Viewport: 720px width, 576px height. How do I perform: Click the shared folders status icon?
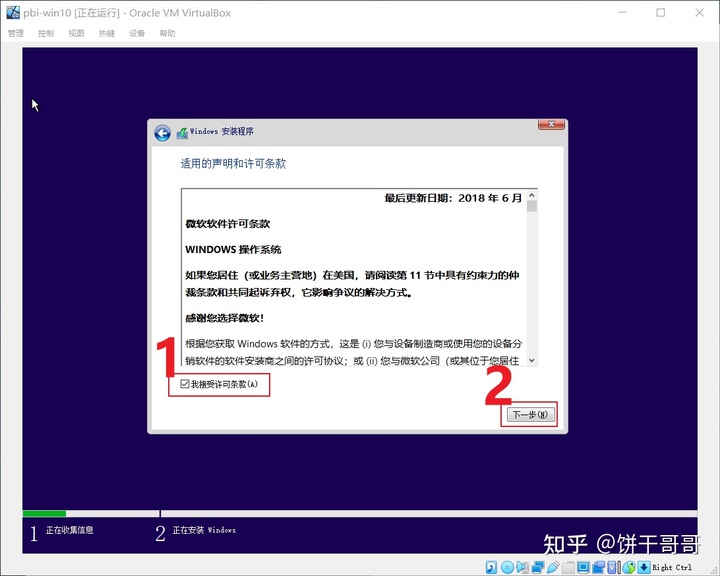(568, 567)
